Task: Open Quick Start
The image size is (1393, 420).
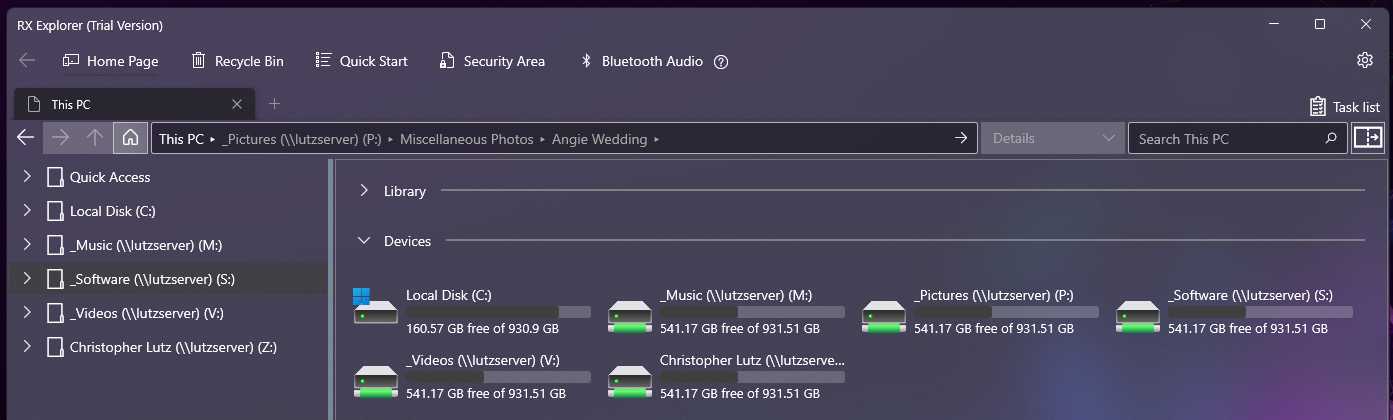Action: tap(362, 61)
